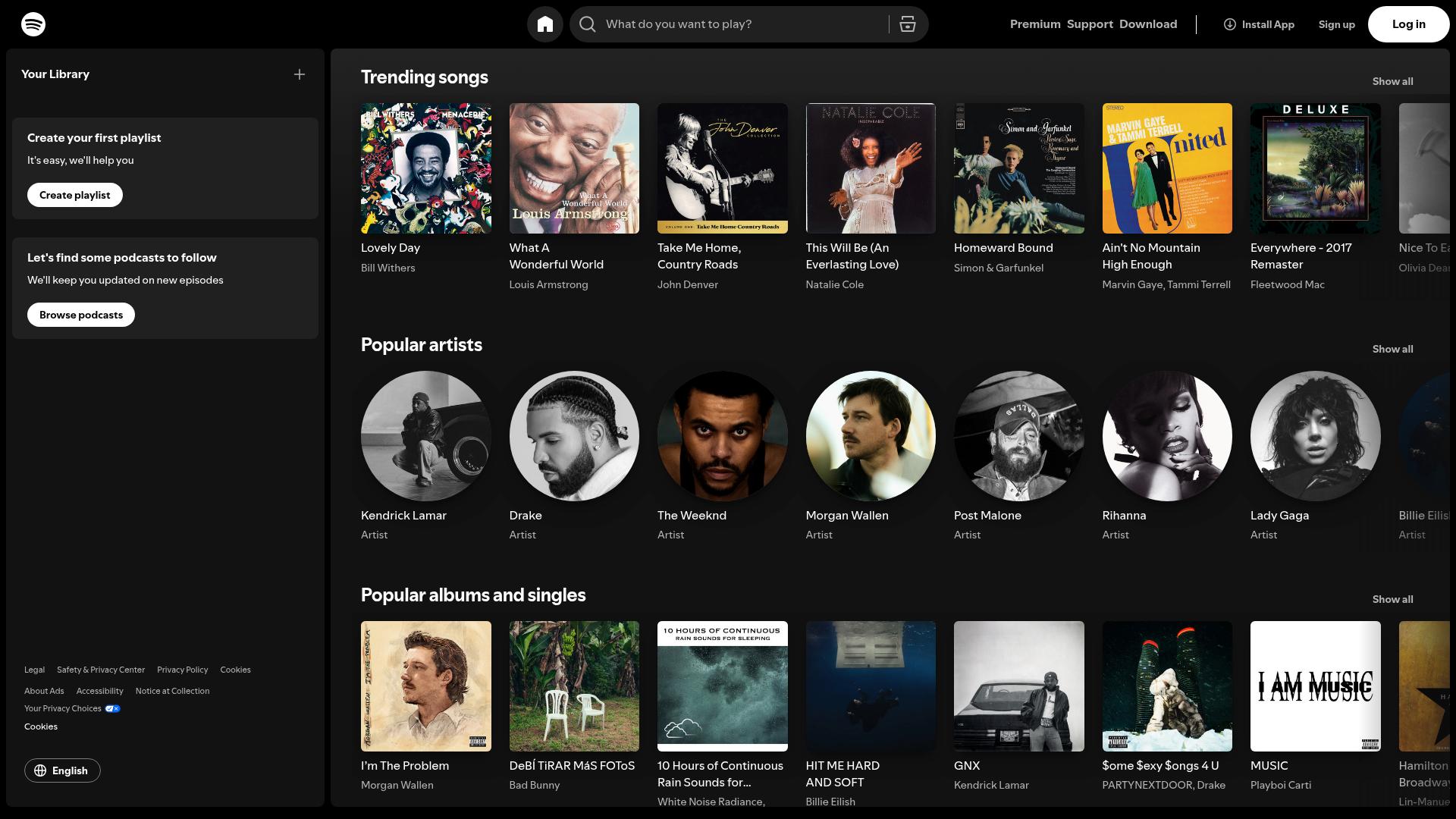The height and width of the screenshot is (819, 1456).
Task: Open Take Me Home, Country Roads cover
Action: [723, 168]
